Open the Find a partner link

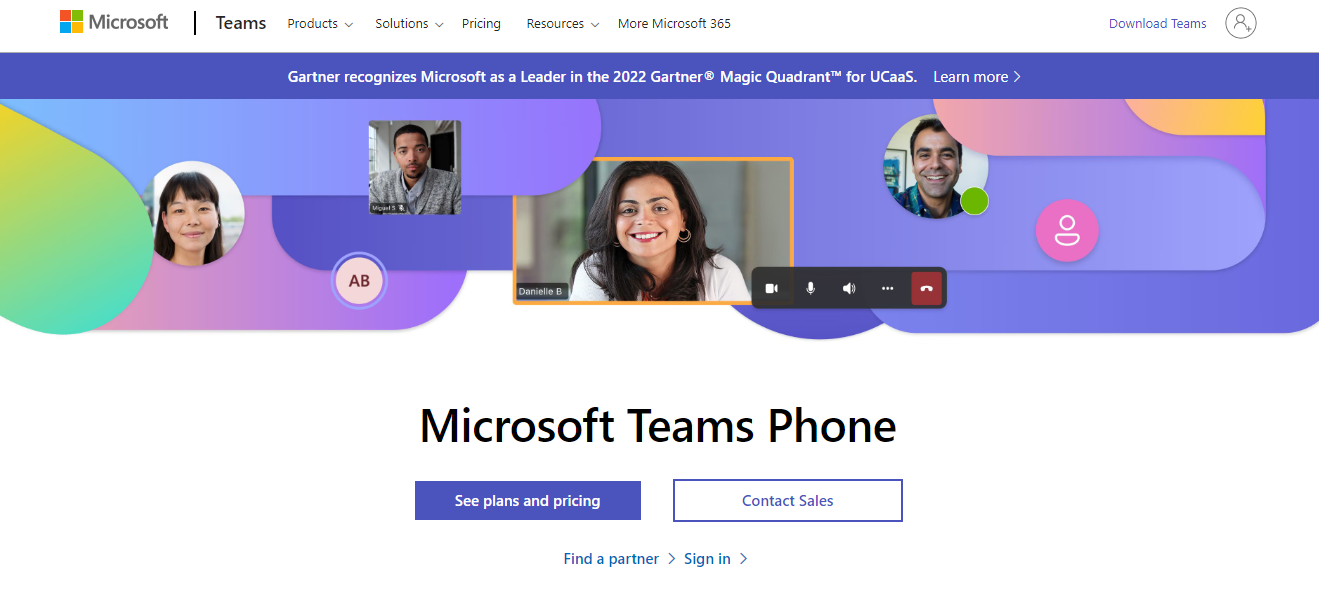tap(620, 559)
